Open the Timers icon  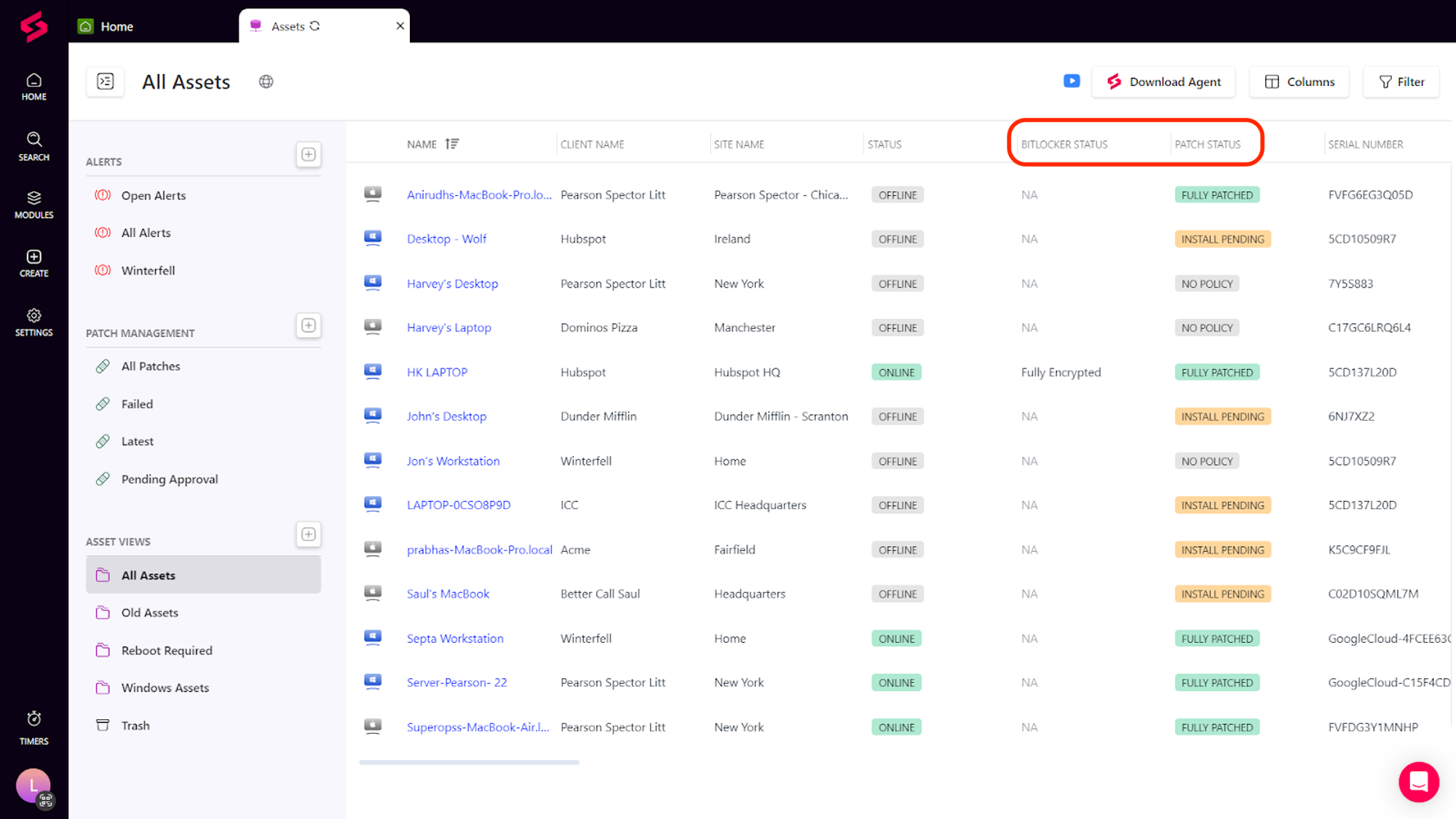pos(33,728)
